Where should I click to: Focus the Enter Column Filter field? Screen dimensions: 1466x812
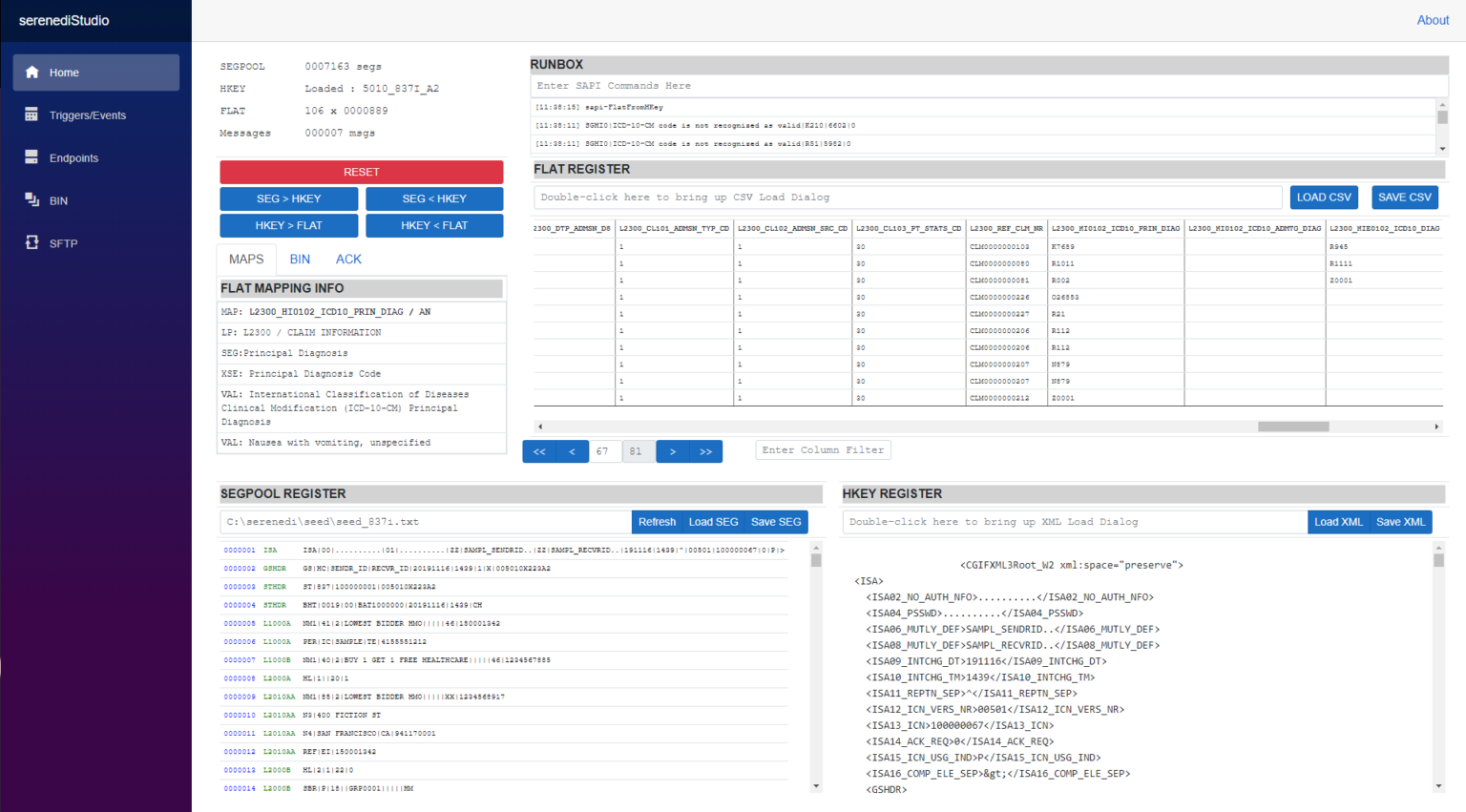click(824, 450)
